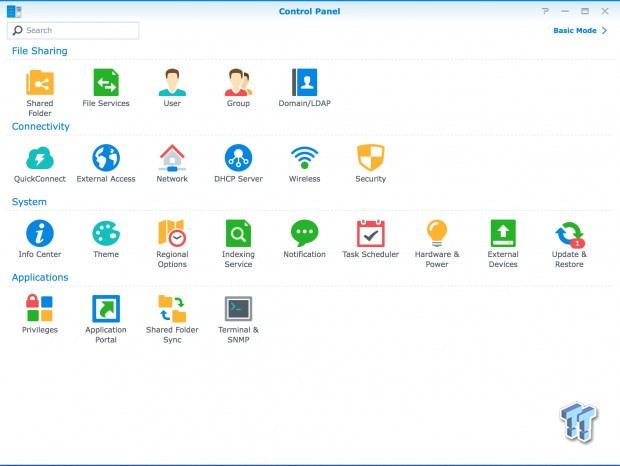Switch to Basic Mode
The width and height of the screenshot is (620, 466).
click(575, 30)
